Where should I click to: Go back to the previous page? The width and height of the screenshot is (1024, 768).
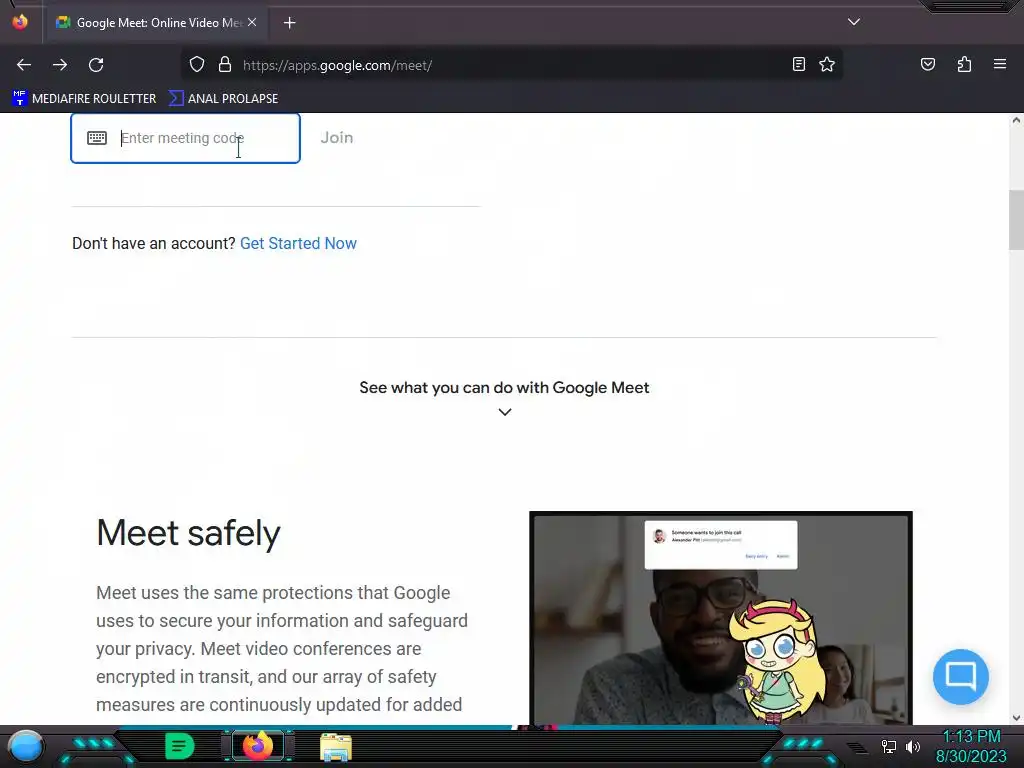[x=24, y=65]
